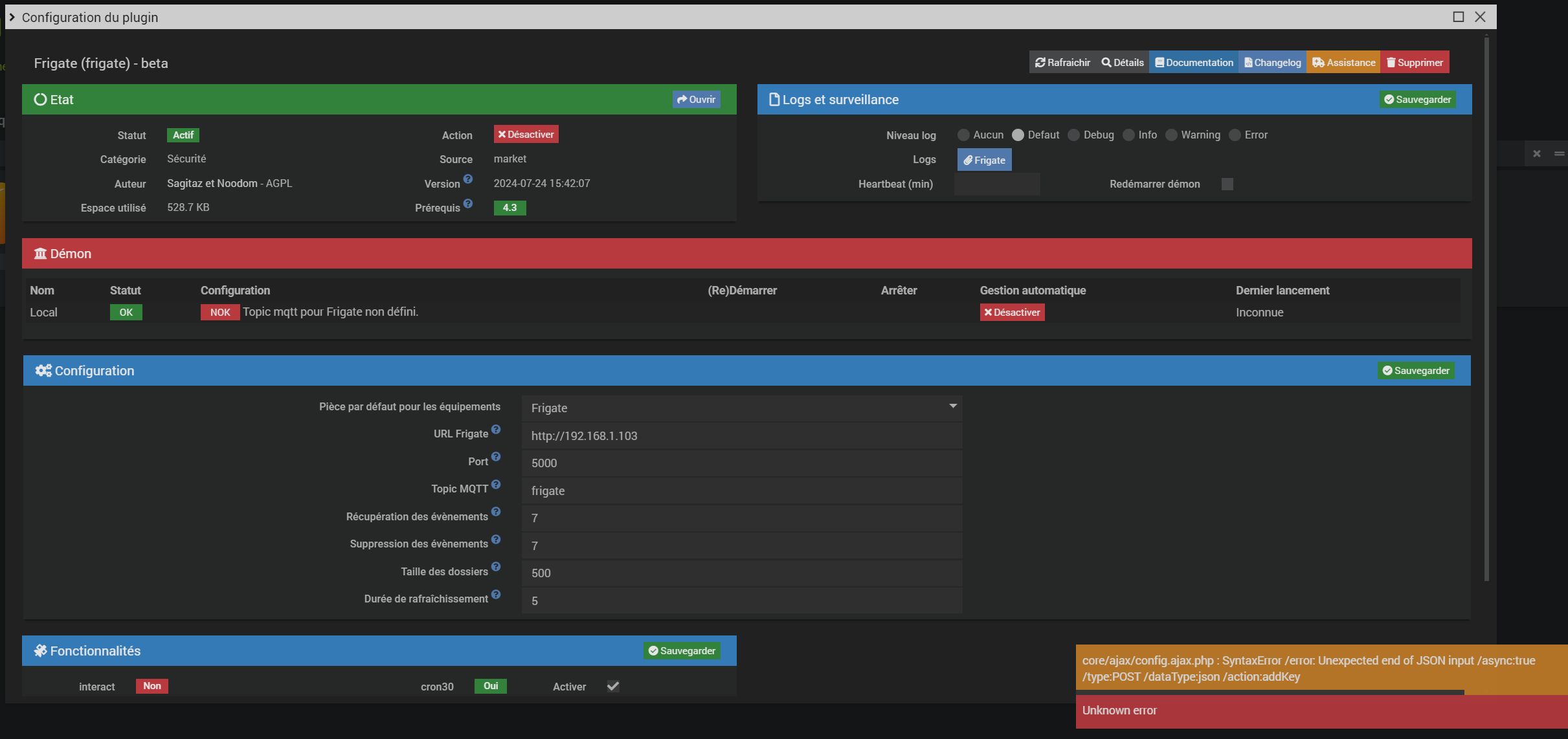The width and height of the screenshot is (1568, 739).
Task: Select the Warning log level option
Action: pyautogui.click(x=1171, y=135)
